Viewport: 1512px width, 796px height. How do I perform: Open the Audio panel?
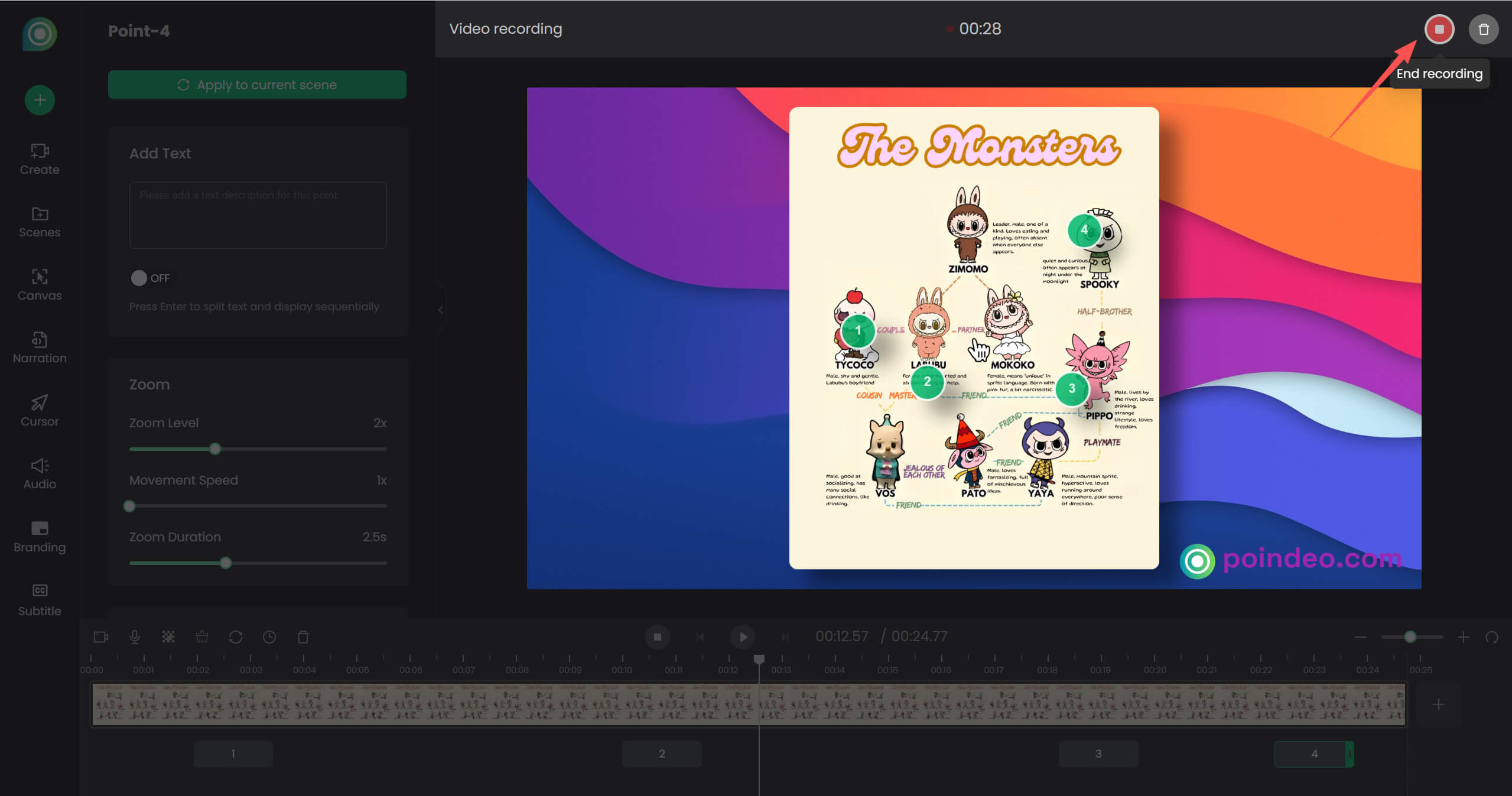pyautogui.click(x=39, y=473)
